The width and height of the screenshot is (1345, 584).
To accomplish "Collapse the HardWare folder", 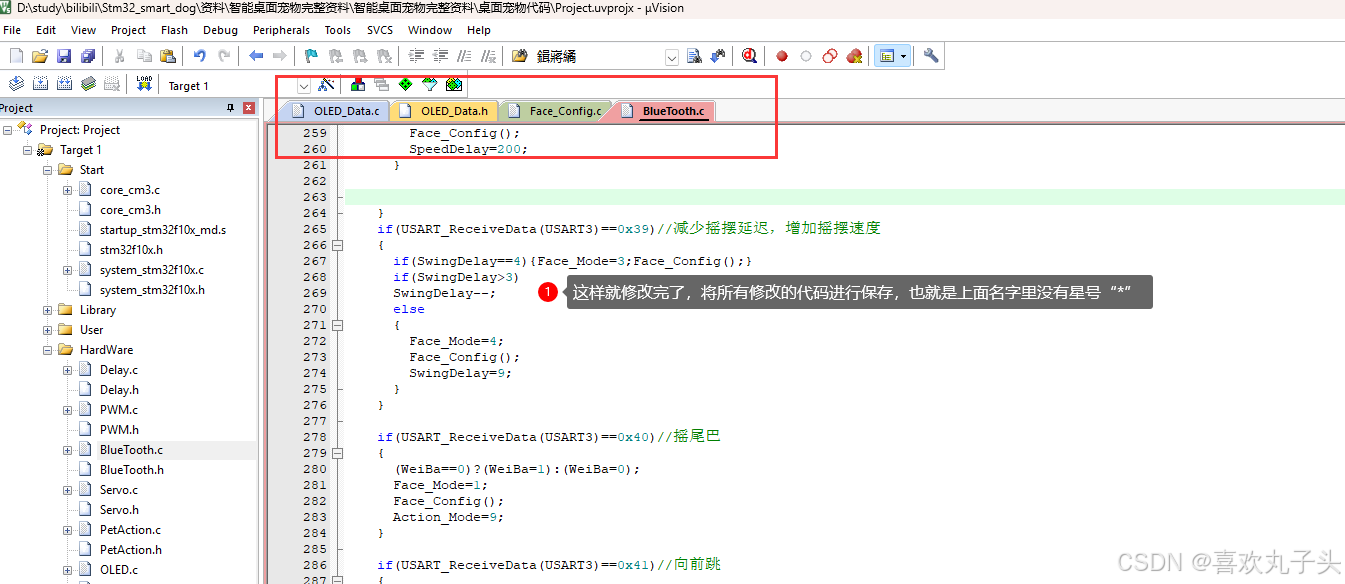I will pos(47,350).
